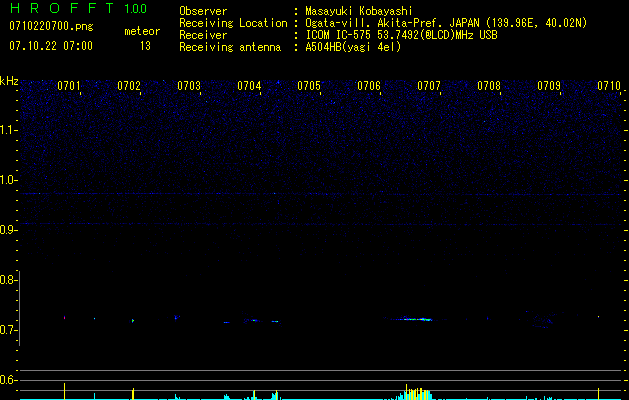Click the 0702 time marker

pos(129,86)
